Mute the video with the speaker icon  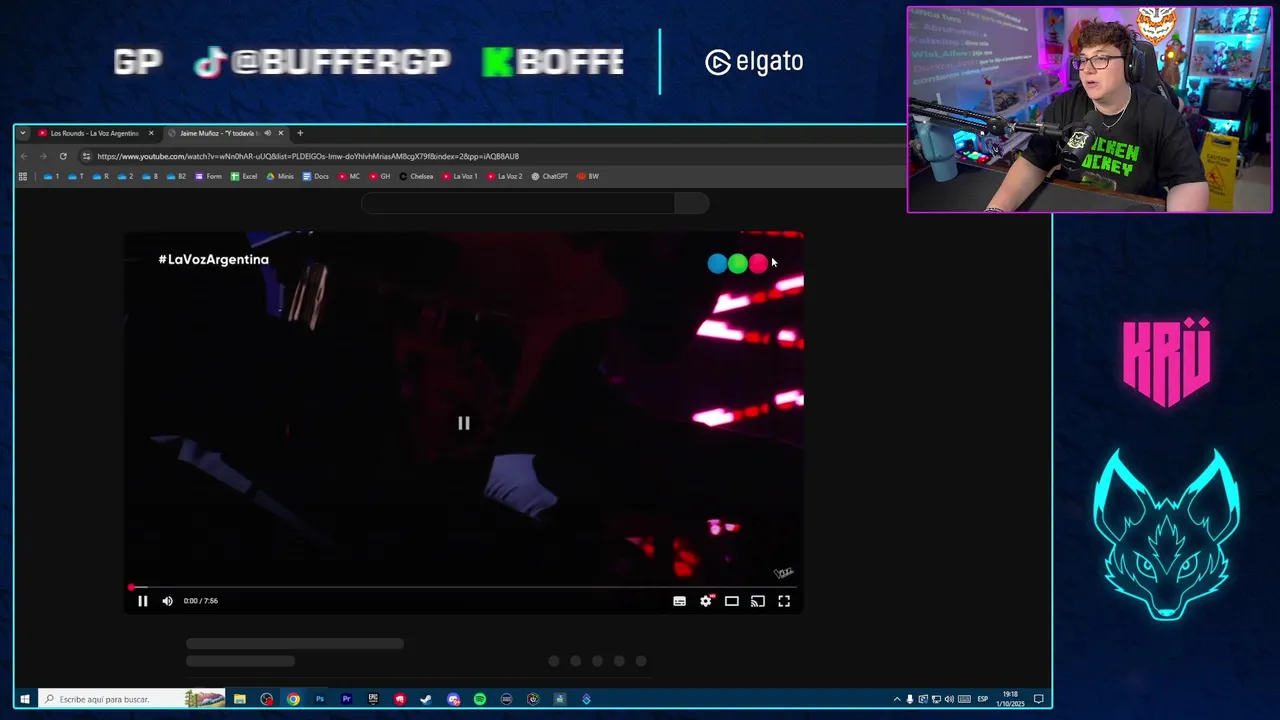pos(167,601)
